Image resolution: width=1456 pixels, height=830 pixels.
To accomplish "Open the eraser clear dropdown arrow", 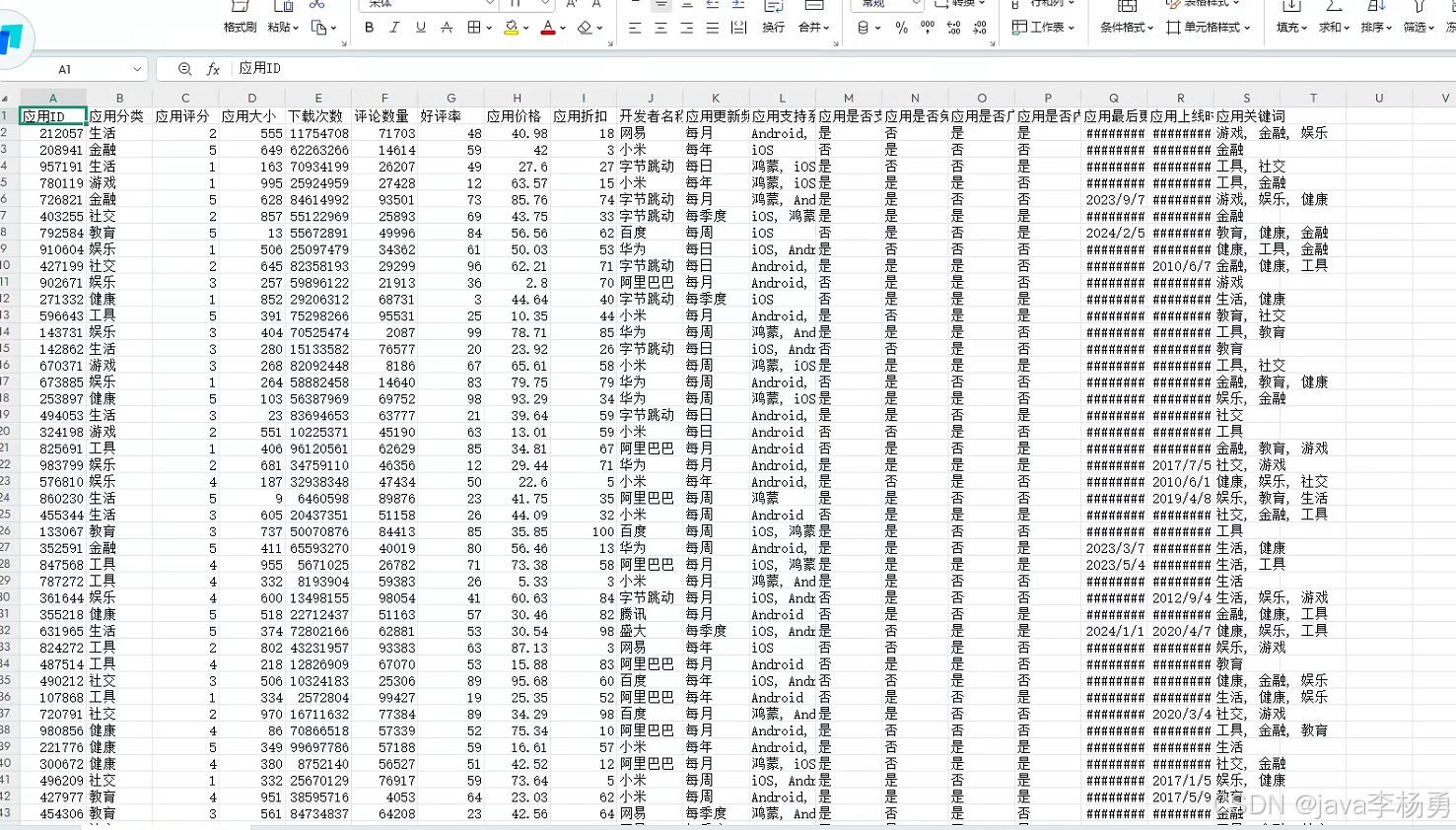I will tap(599, 29).
